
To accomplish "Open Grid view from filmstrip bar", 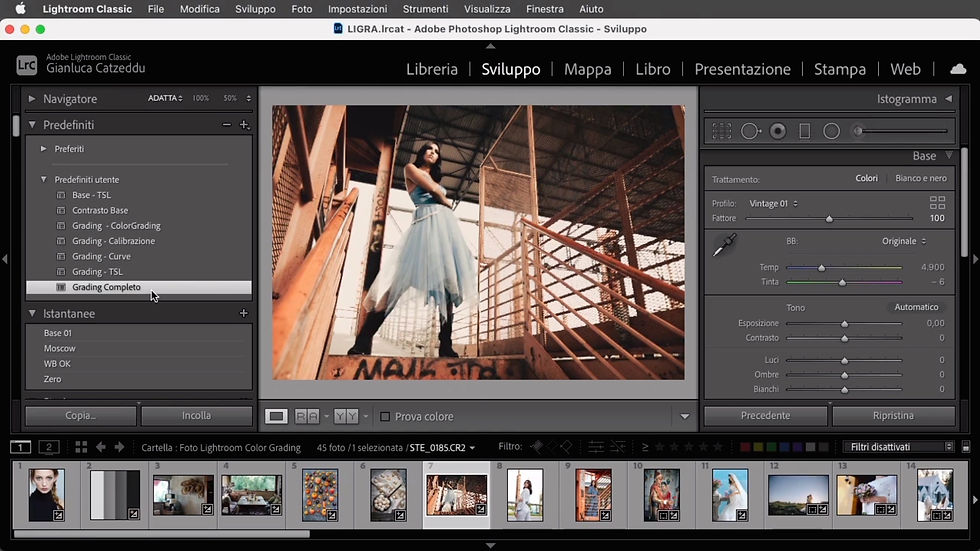I will [x=81, y=447].
